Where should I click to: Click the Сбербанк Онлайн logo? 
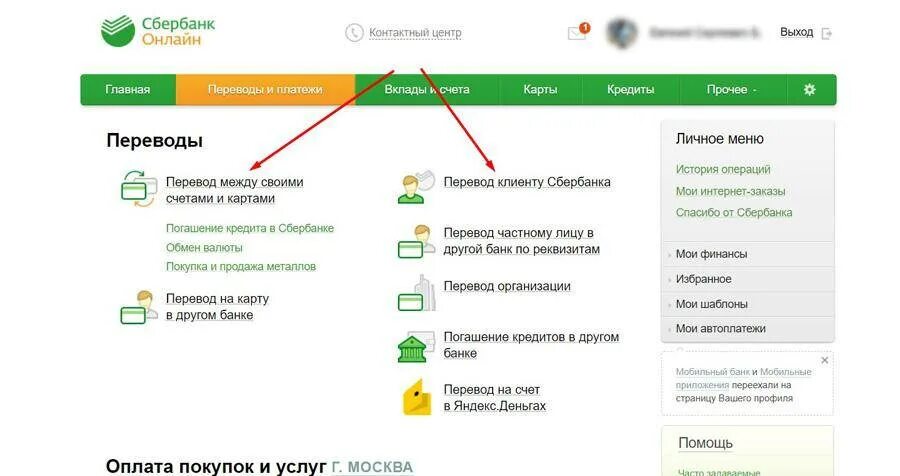[157, 32]
